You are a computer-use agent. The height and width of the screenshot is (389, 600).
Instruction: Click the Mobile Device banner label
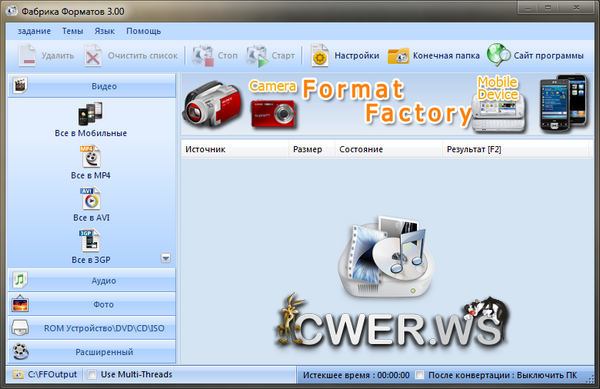[x=497, y=88]
